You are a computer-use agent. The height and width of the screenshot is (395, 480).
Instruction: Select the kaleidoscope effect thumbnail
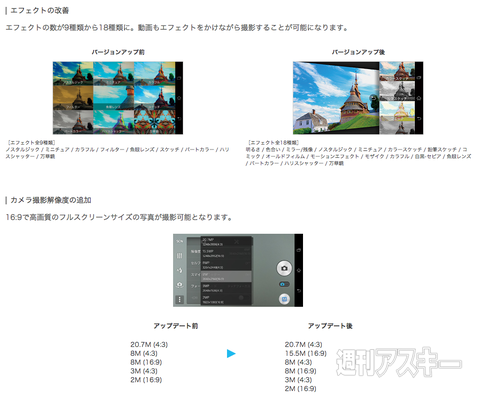pos(154,122)
